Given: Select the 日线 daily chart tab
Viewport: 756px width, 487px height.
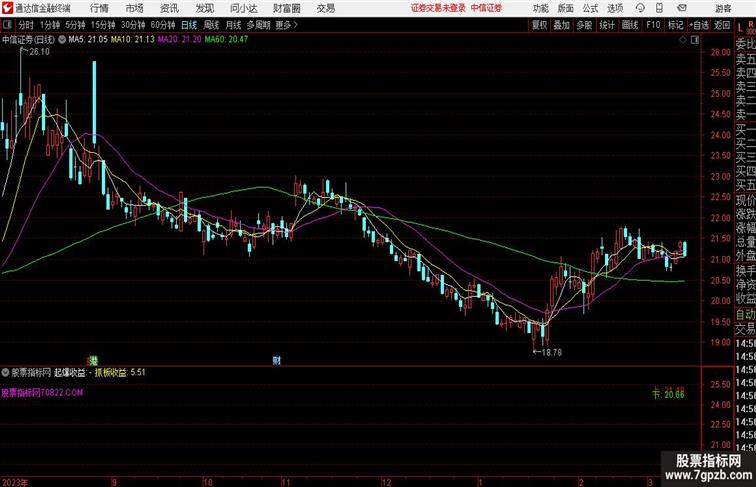Looking at the screenshot, I should click(x=189, y=25).
